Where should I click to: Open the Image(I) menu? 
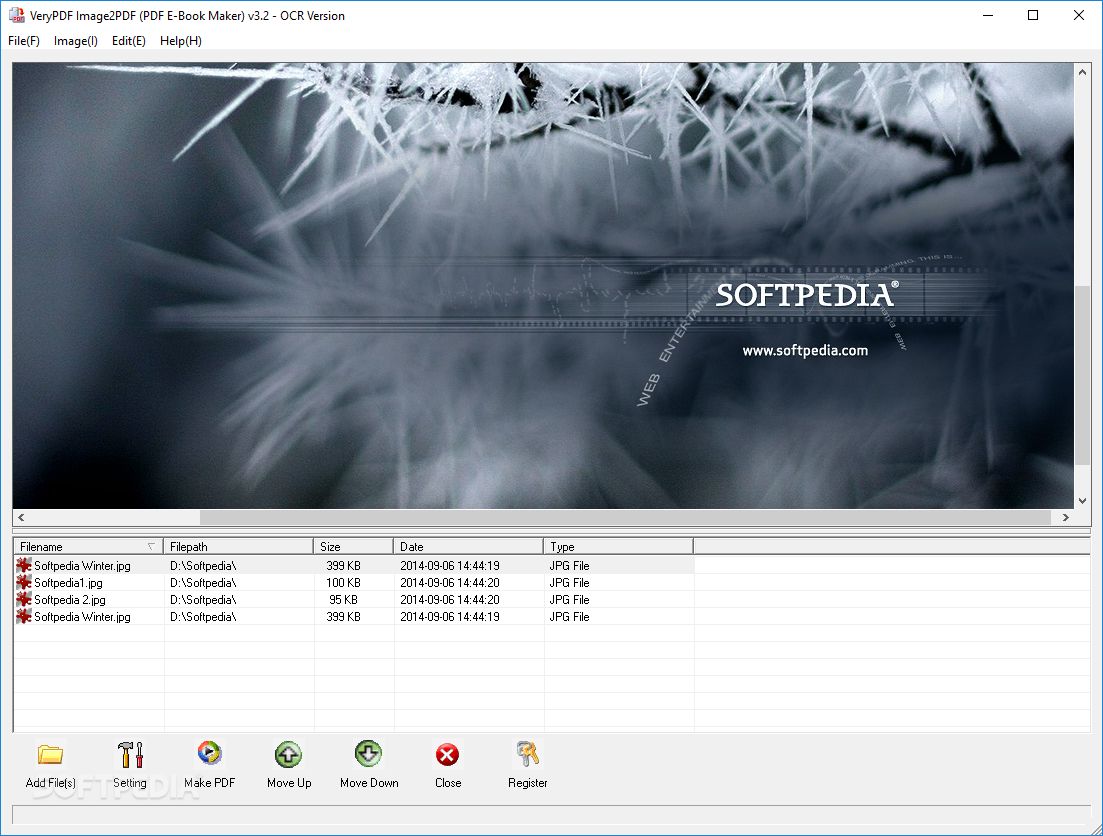pyautogui.click(x=75, y=41)
